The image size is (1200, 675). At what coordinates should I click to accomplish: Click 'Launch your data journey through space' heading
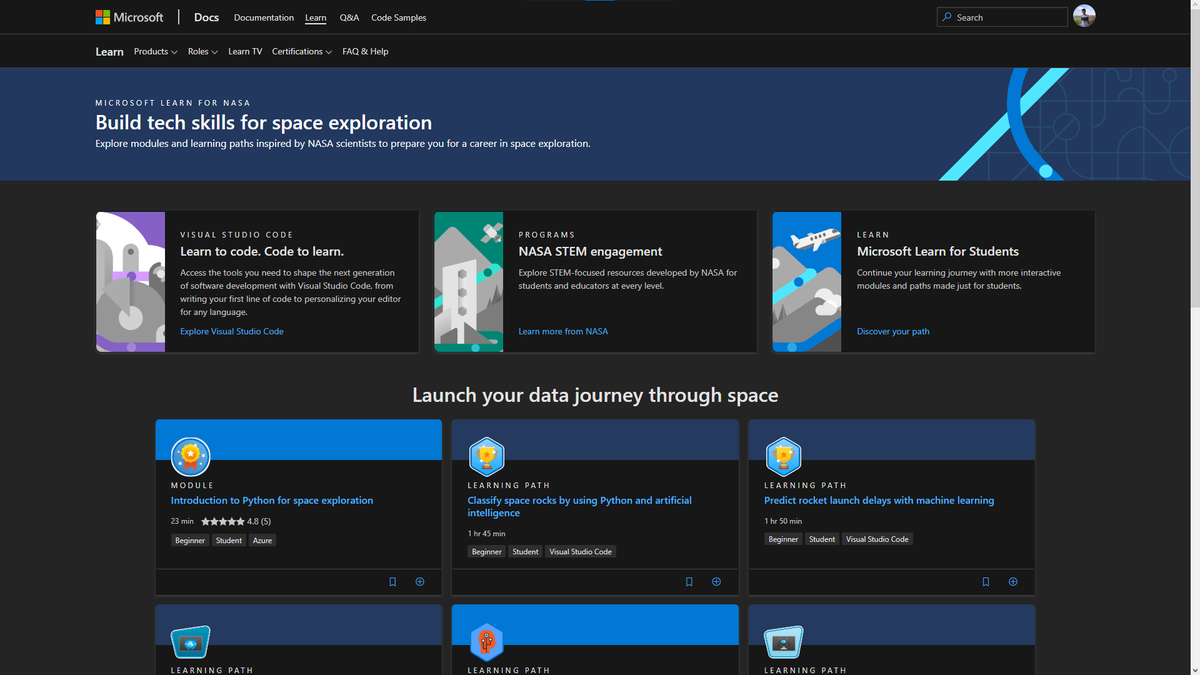coord(595,395)
